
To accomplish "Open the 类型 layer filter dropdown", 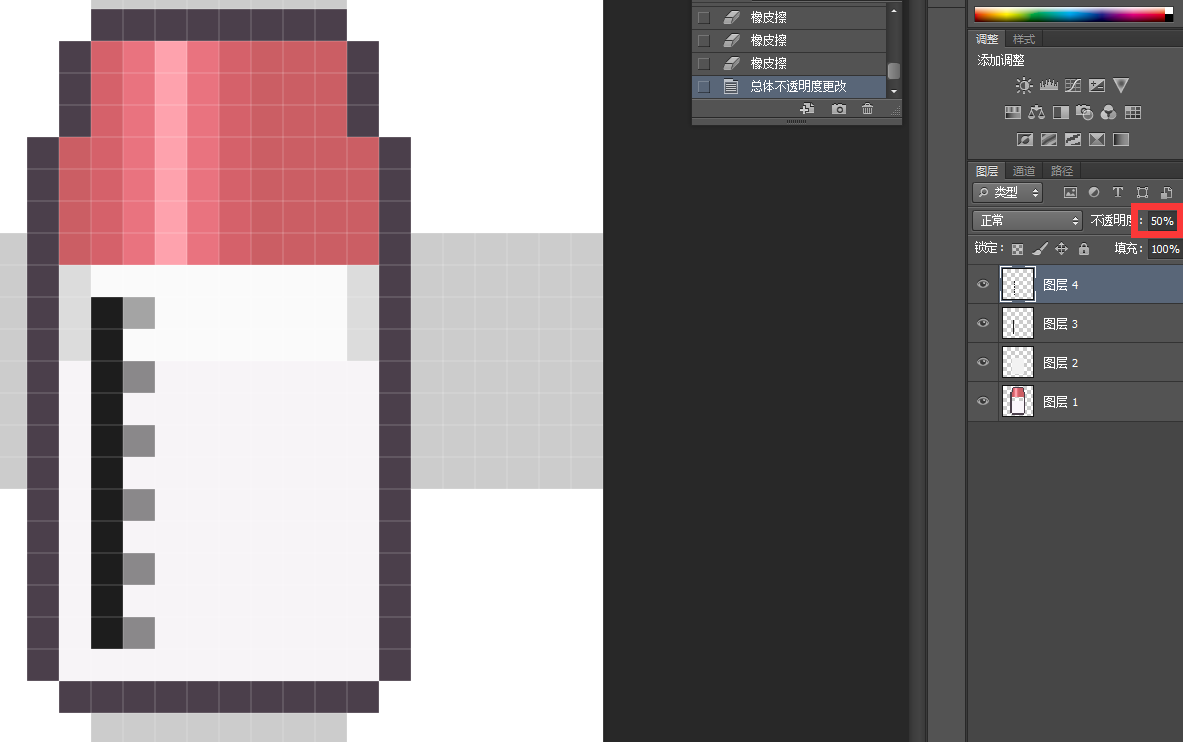I will pos(1007,192).
